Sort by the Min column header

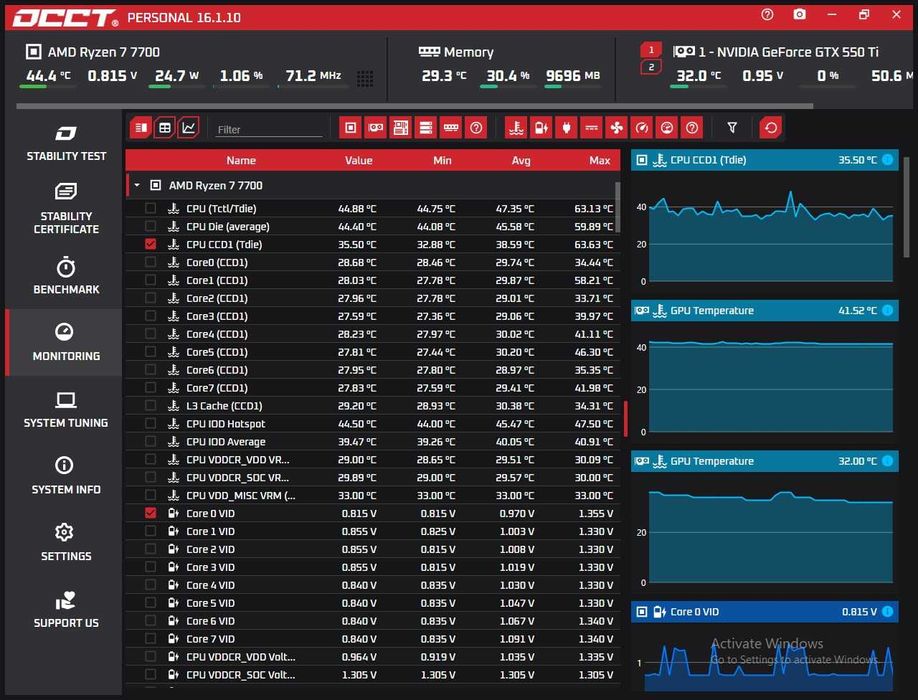442,160
